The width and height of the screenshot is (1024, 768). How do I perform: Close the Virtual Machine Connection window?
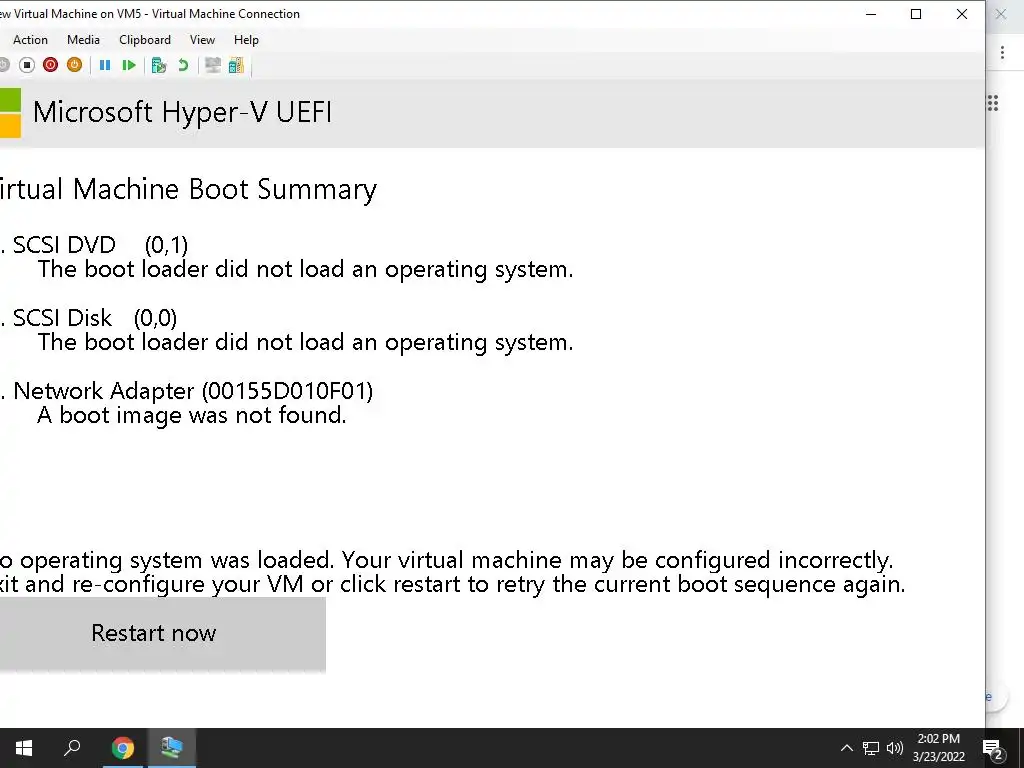coord(961,14)
